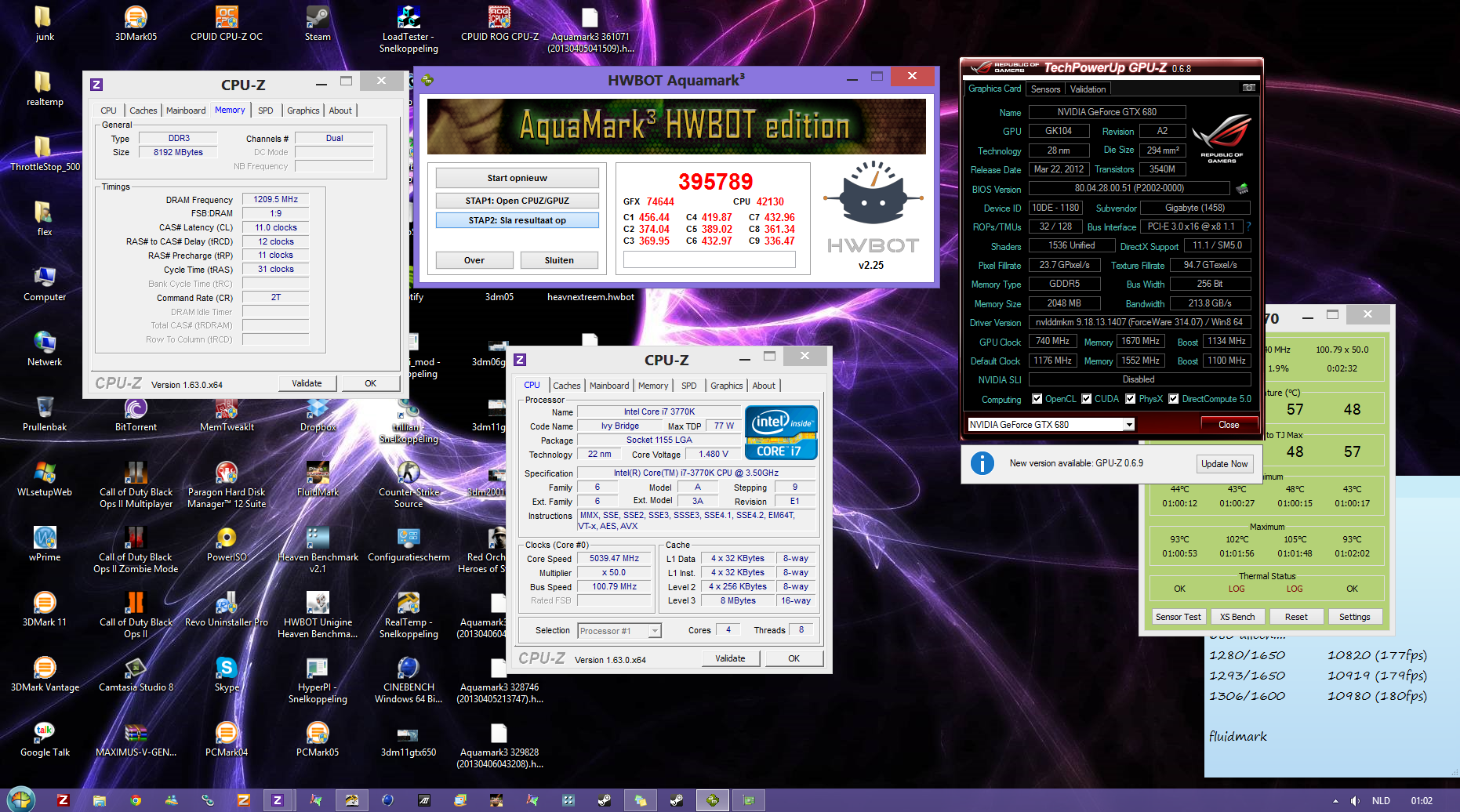1460x812 pixels.
Task: Click Validate in the CPU-Z i7 3770K window
Action: (x=730, y=658)
